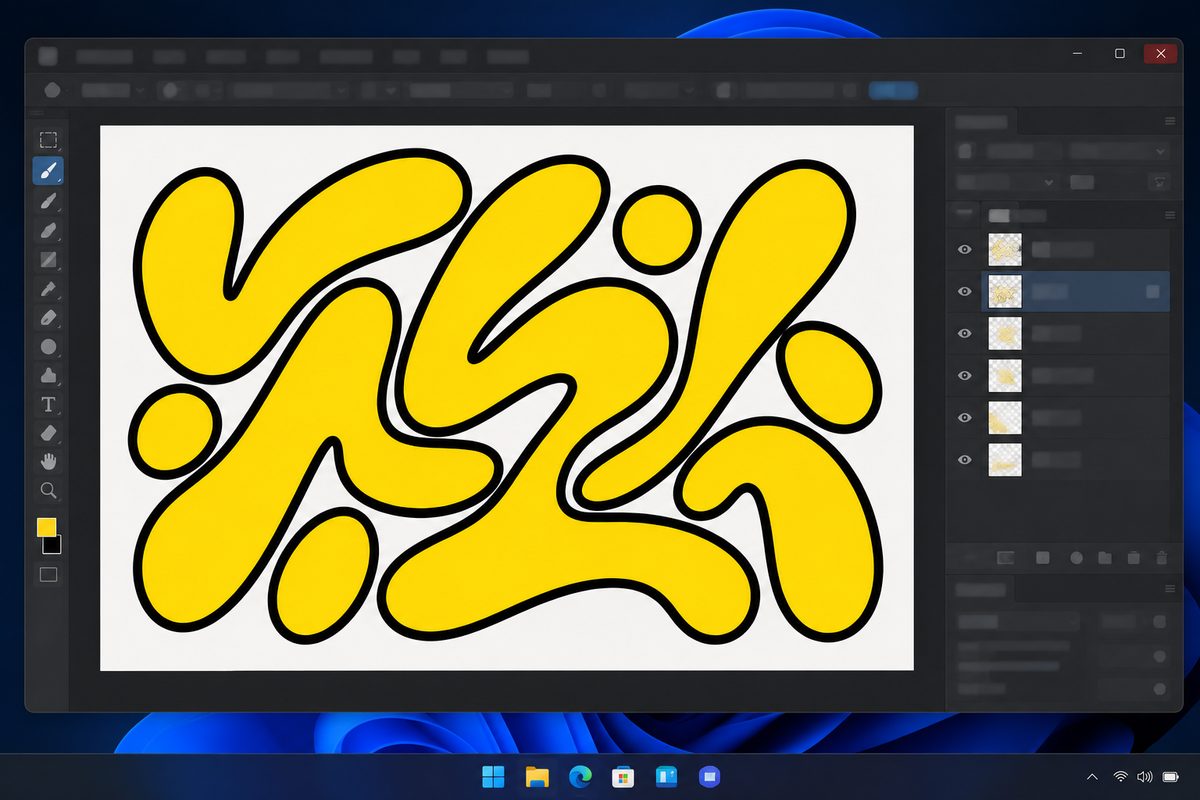Image resolution: width=1200 pixels, height=800 pixels.
Task: Pick the pencil tool directly below the Brush
Action: 48,201
